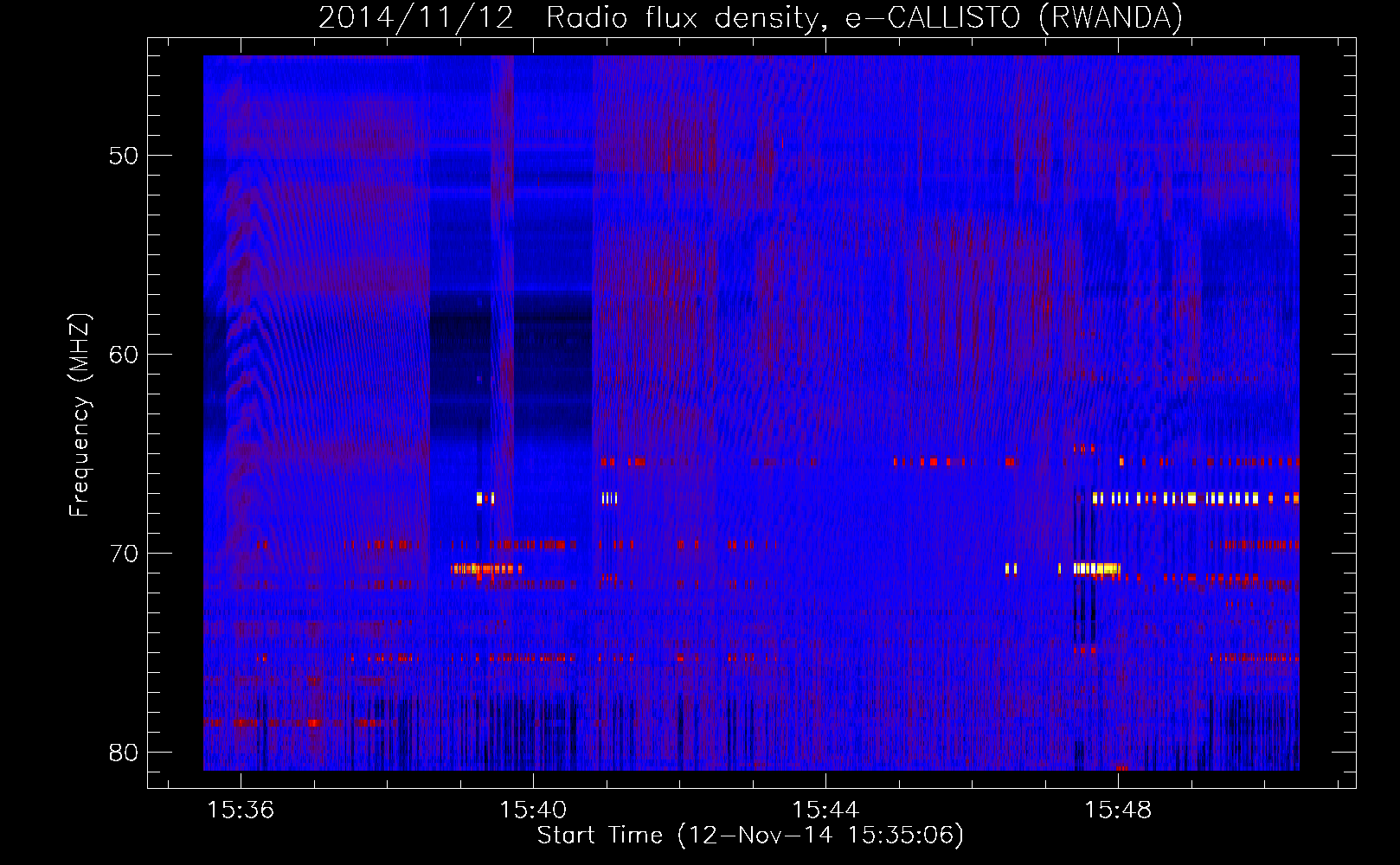This screenshot has width=1400, height=865.
Task: Click the x-axis time label '15:40'
Action: tap(534, 810)
